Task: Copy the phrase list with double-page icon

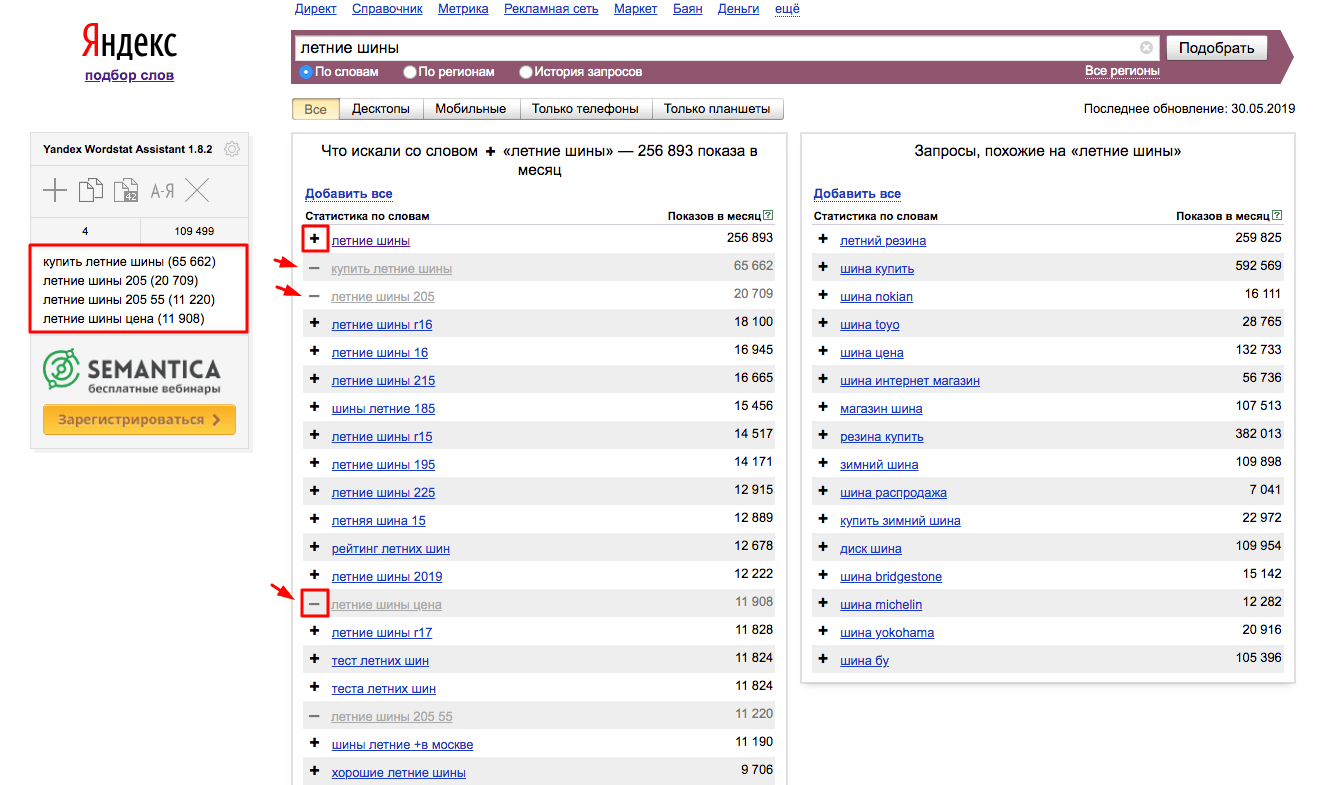Action: [91, 190]
